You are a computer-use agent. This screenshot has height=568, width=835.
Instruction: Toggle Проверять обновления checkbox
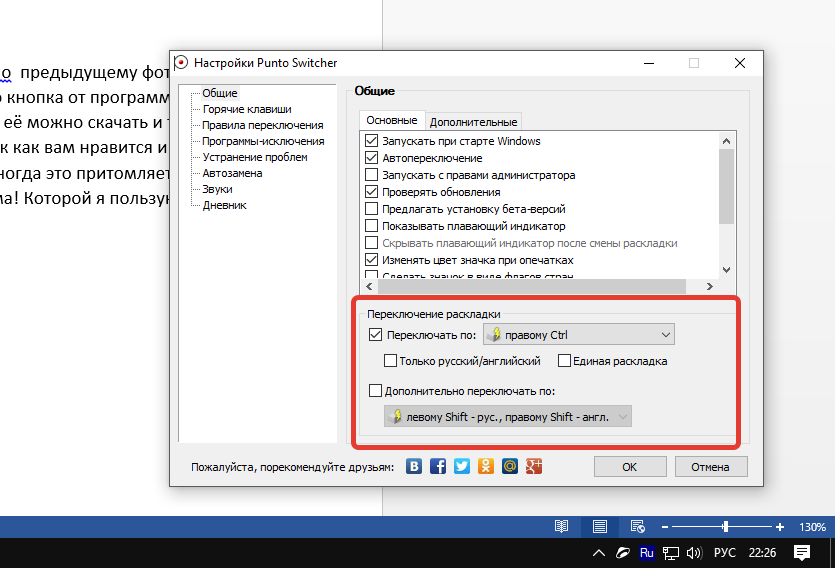(371, 192)
